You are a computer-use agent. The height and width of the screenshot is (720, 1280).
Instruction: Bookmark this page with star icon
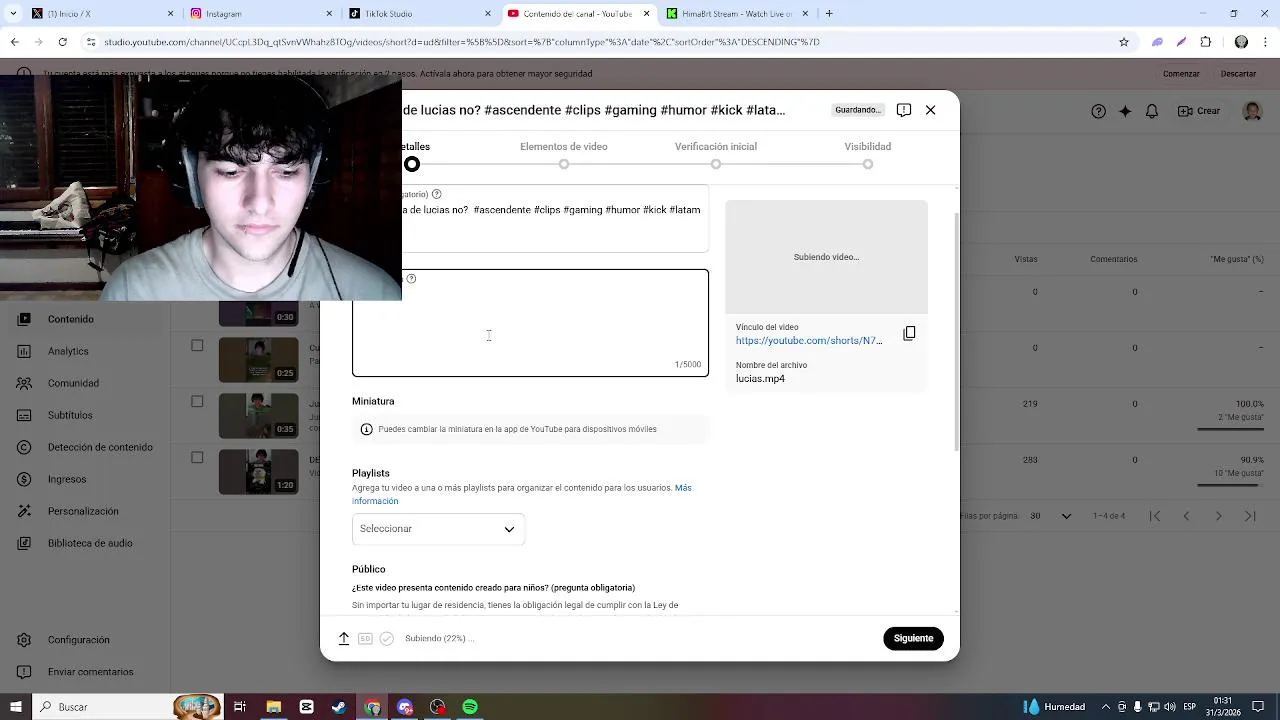(x=1124, y=42)
